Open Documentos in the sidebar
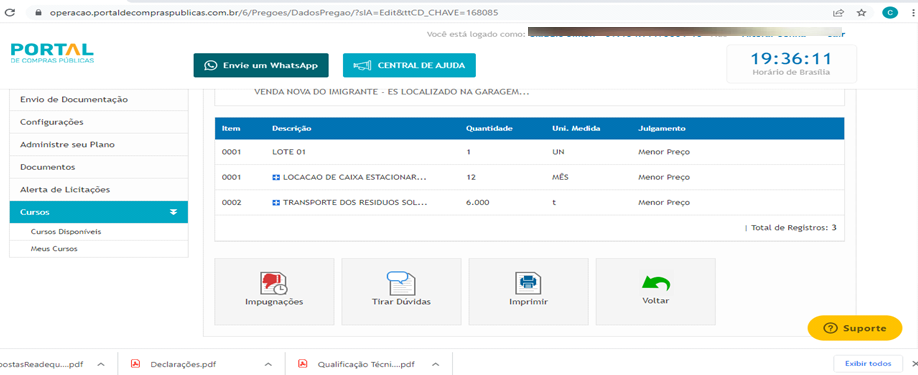918x375 pixels. pos(99,167)
